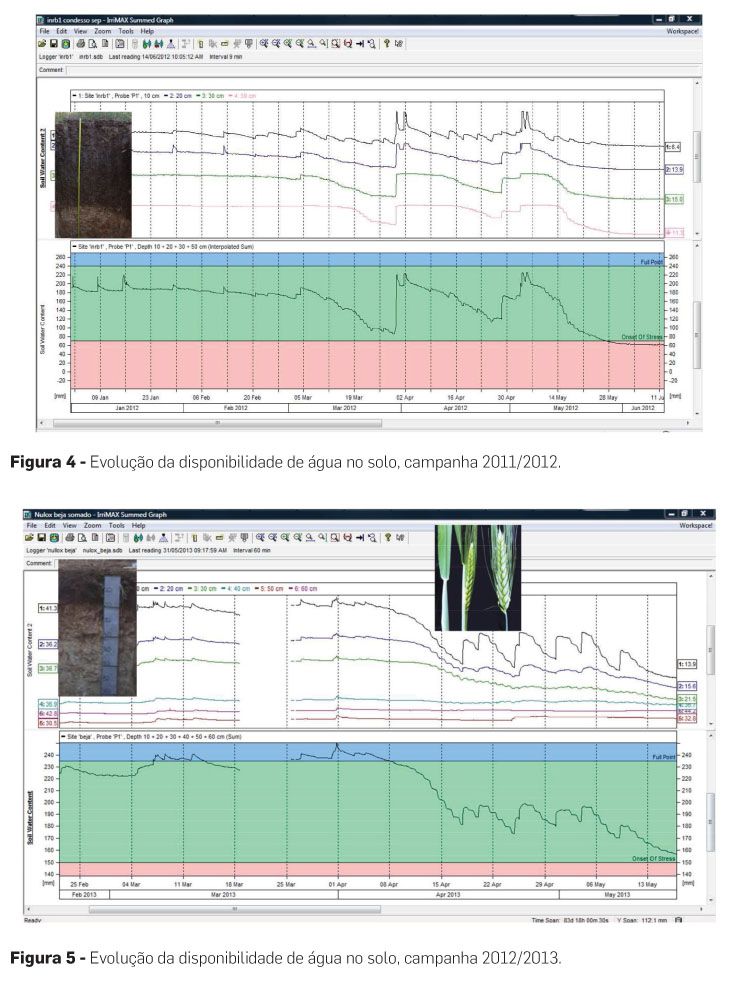Open Edit menu in inrb1 condesso window
Screen dimensions: 732x986
pyautogui.click(x=62, y=31)
